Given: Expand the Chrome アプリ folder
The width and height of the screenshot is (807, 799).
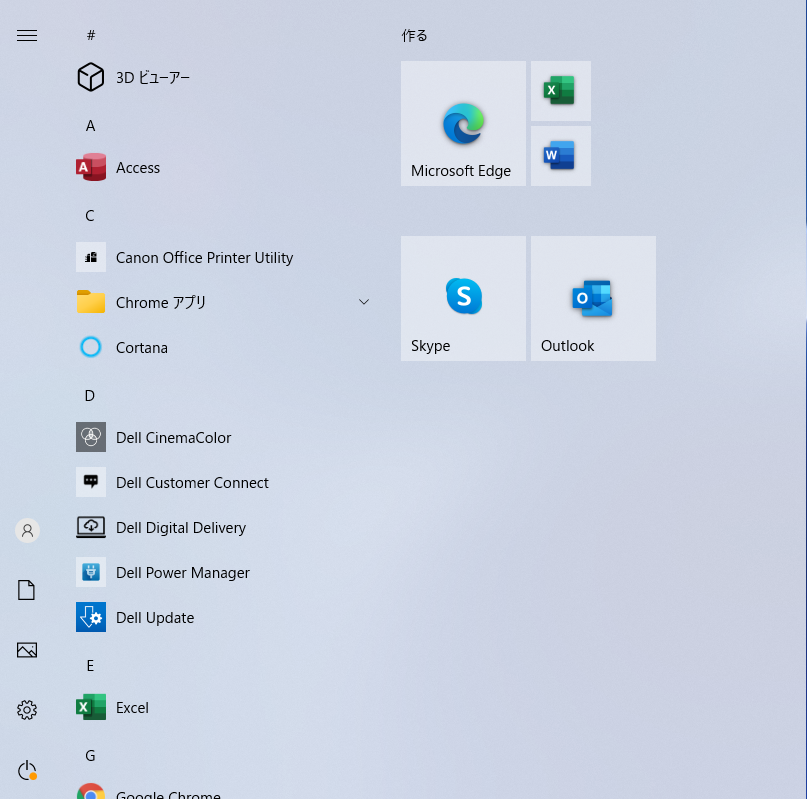Looking at the screenshot, I should point(363,301).
